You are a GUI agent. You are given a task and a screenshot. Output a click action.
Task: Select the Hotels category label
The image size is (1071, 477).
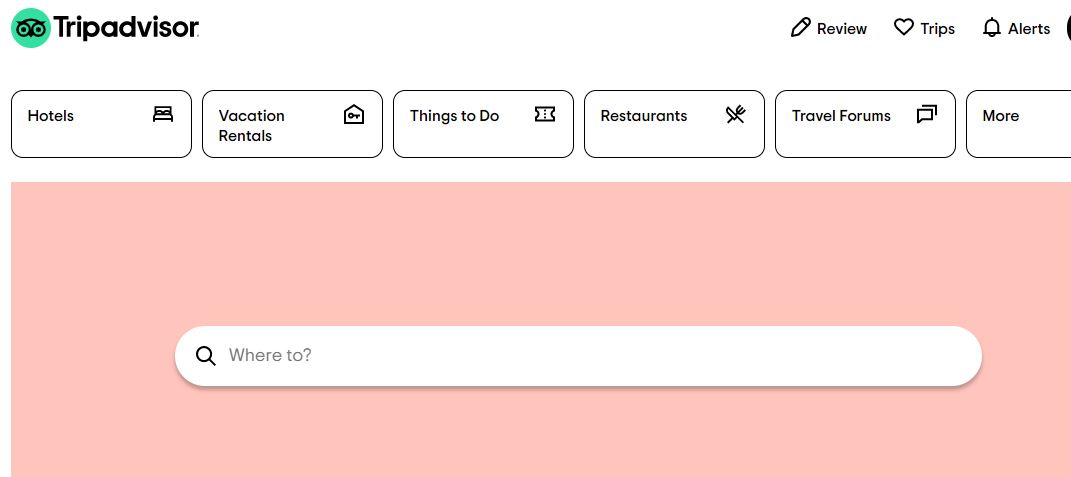(51, 115)
